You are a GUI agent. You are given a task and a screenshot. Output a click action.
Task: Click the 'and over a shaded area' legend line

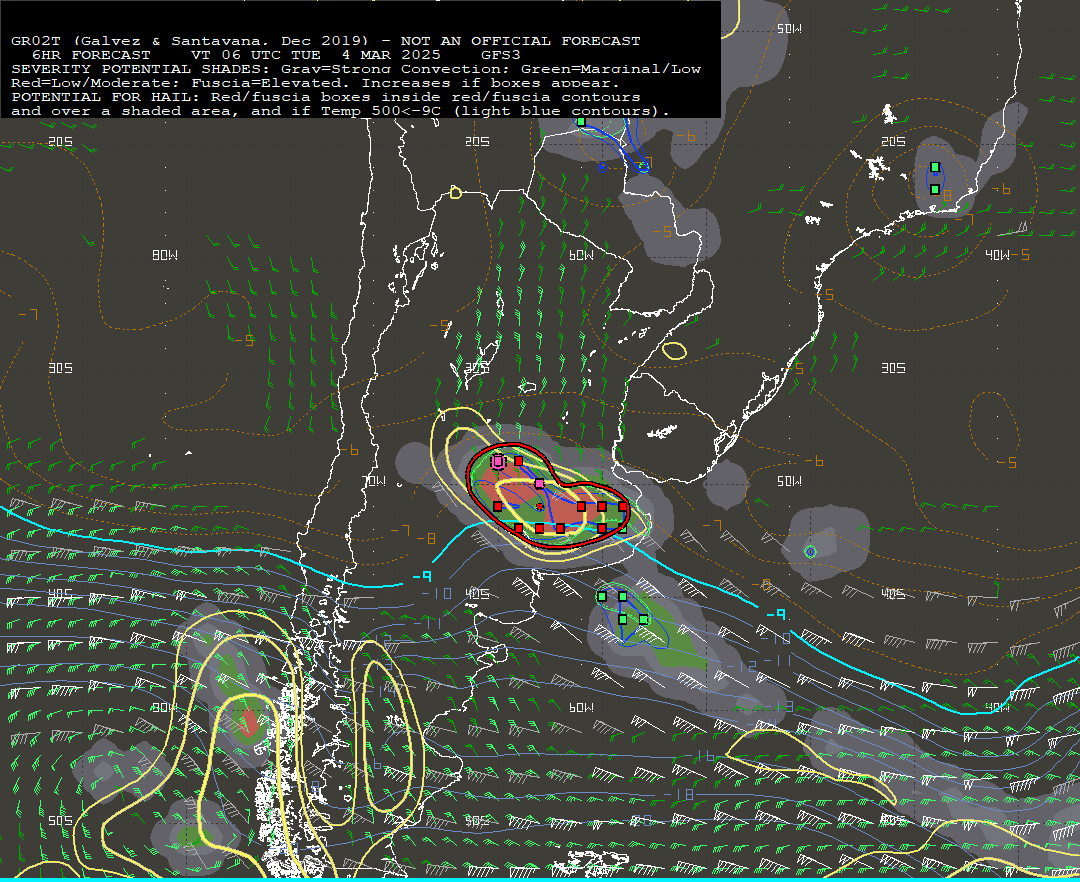coord(340,111)
